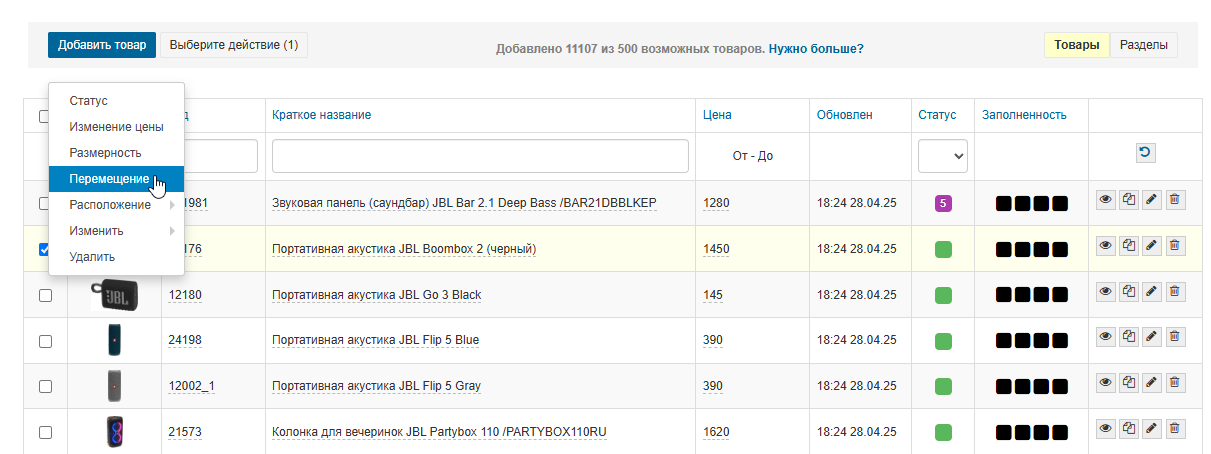
Task: Edit the JBL Boombox 2 row with pencil icon
Action: pyautogui.click(x=1152, y=245)
